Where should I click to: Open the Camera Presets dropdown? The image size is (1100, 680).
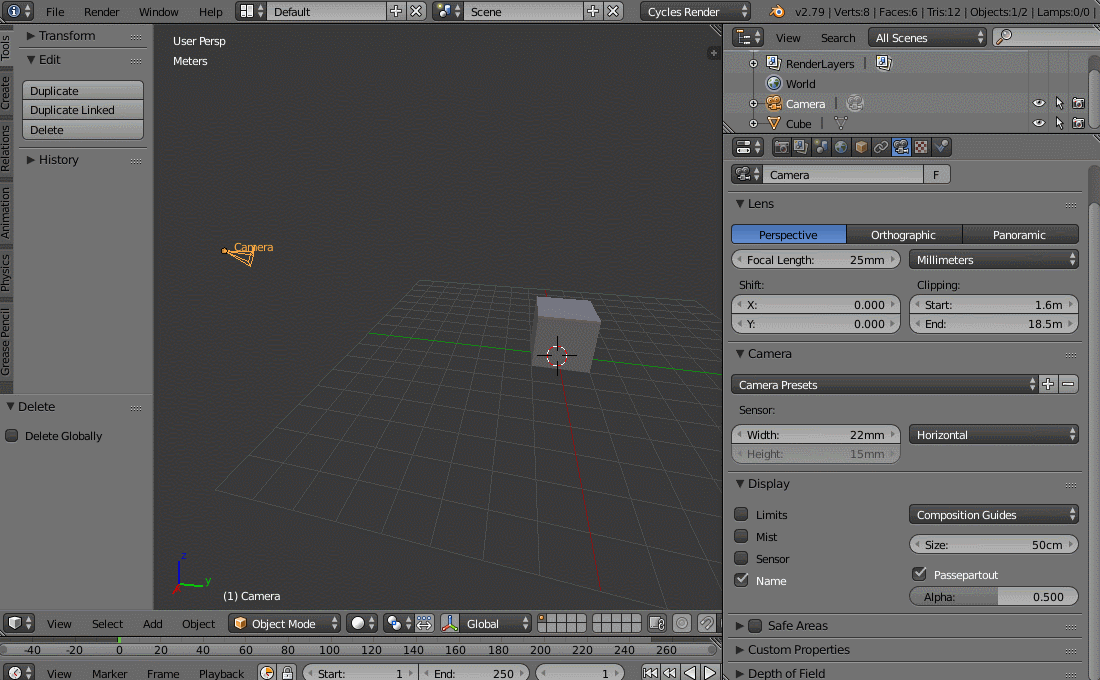click(884, 384)
